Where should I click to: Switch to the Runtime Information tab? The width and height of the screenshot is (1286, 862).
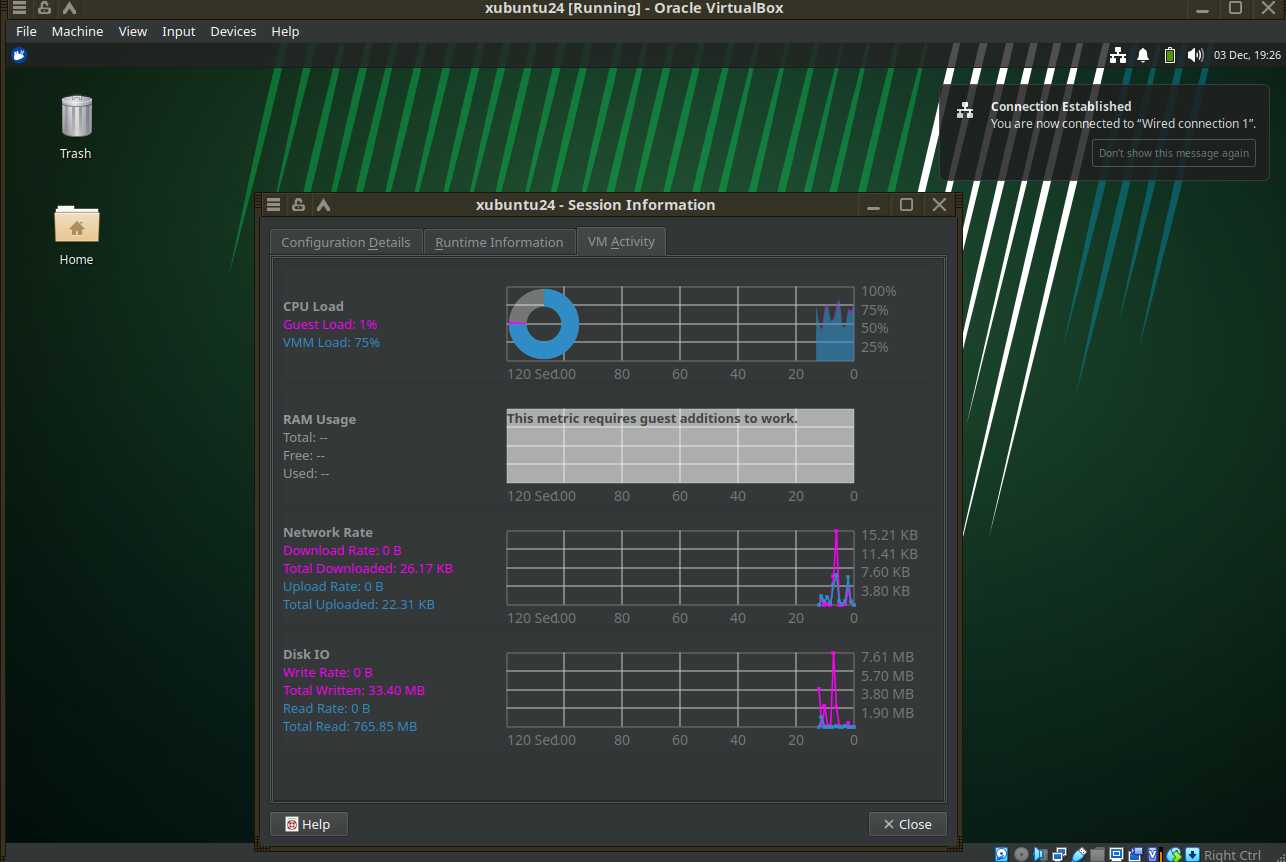coord(499,242)
